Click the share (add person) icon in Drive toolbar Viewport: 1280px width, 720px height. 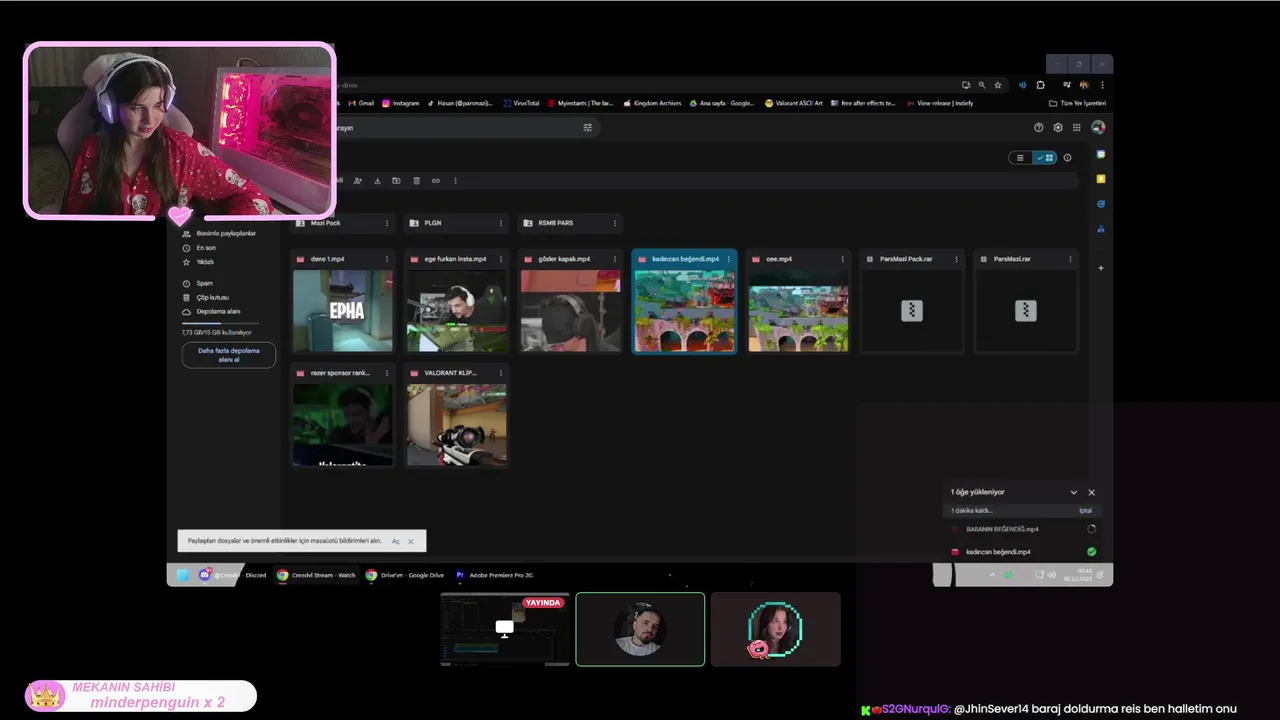[358, 181]
